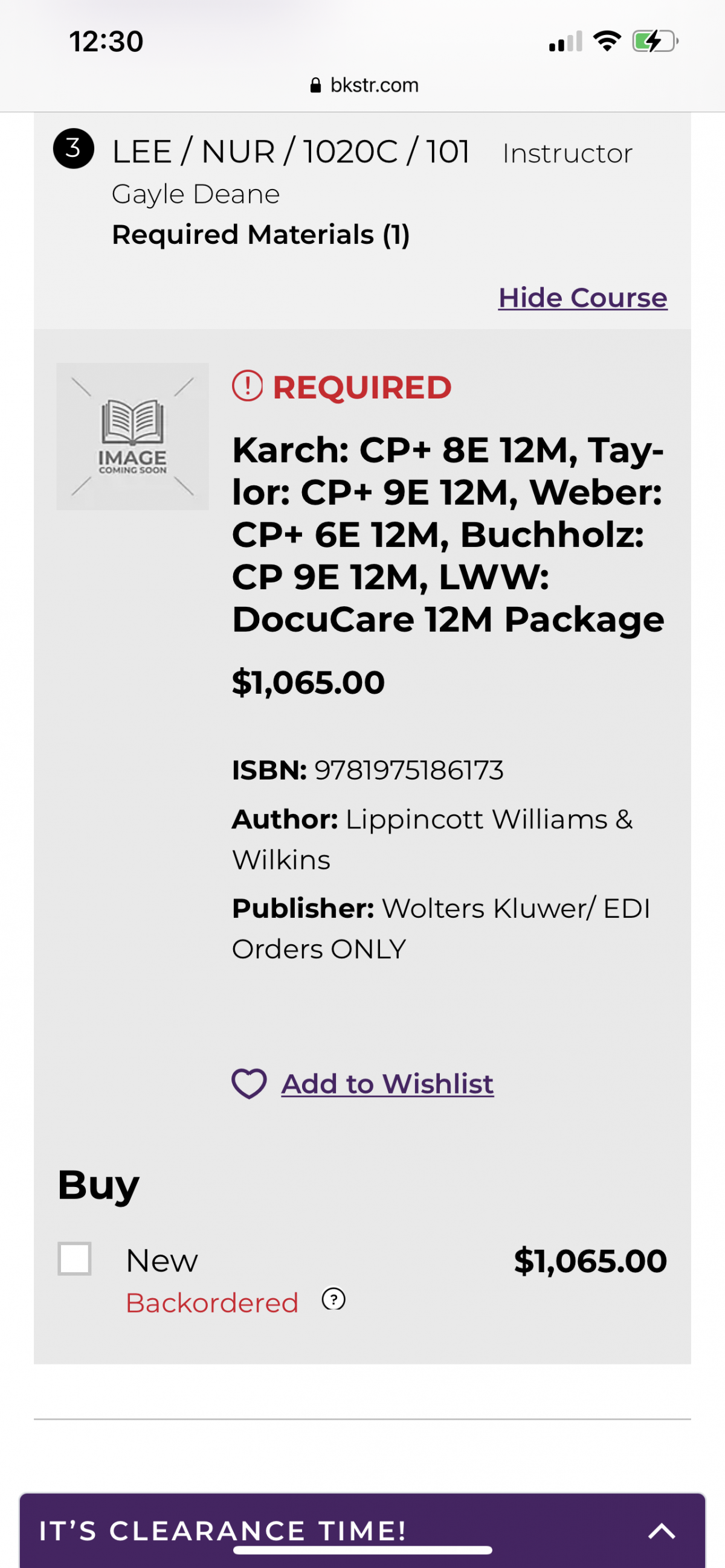Check the New purchase option box

[x=74, y=1259]
